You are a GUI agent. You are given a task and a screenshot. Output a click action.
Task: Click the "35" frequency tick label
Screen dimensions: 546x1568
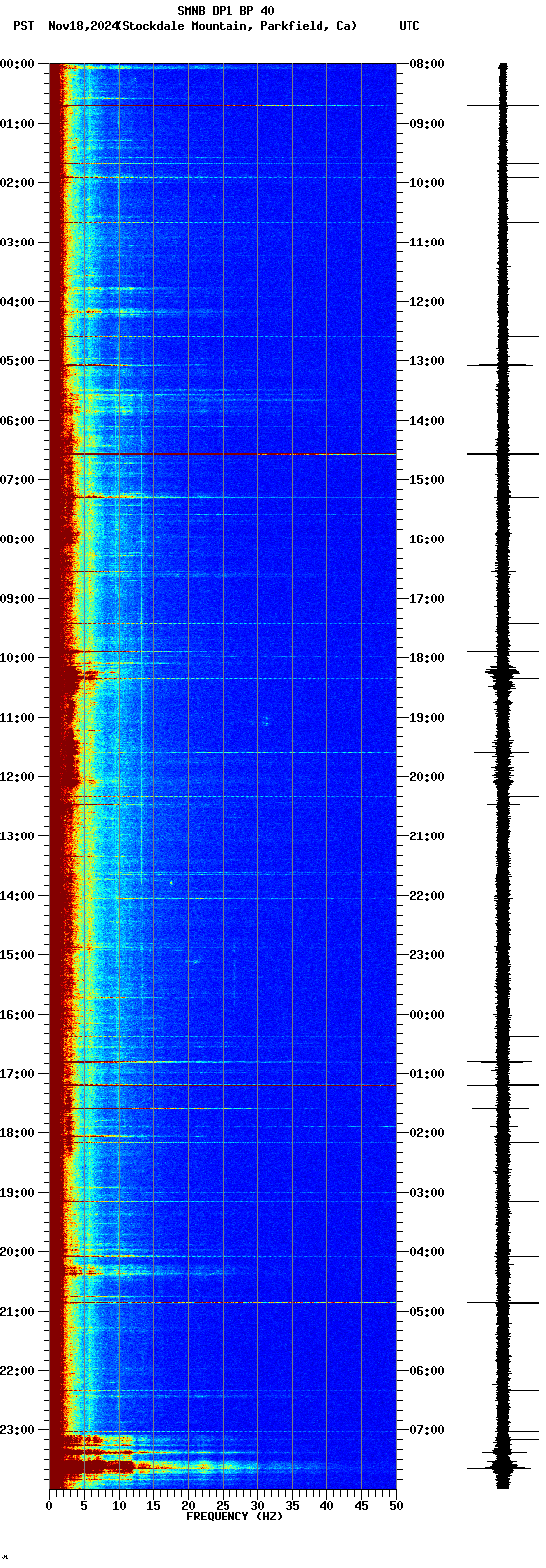(x=292, y=1506)
